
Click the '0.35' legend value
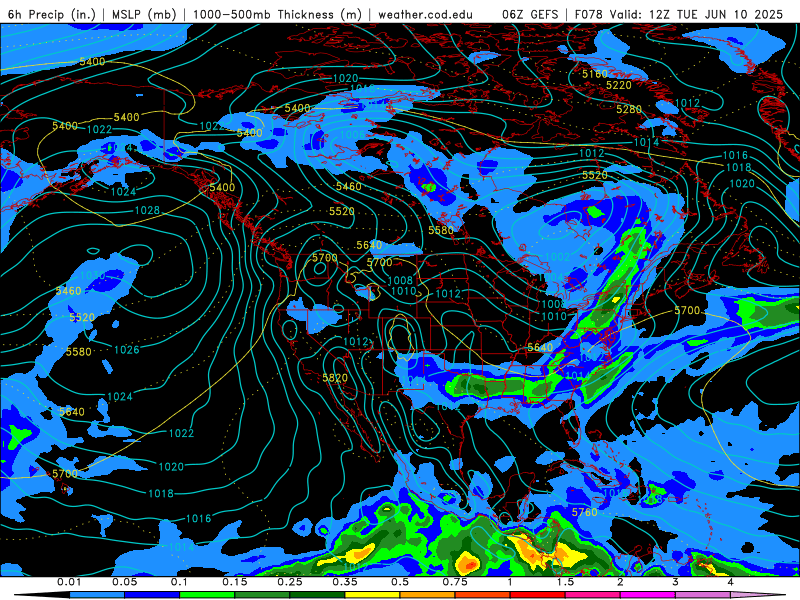click(345, 582)
